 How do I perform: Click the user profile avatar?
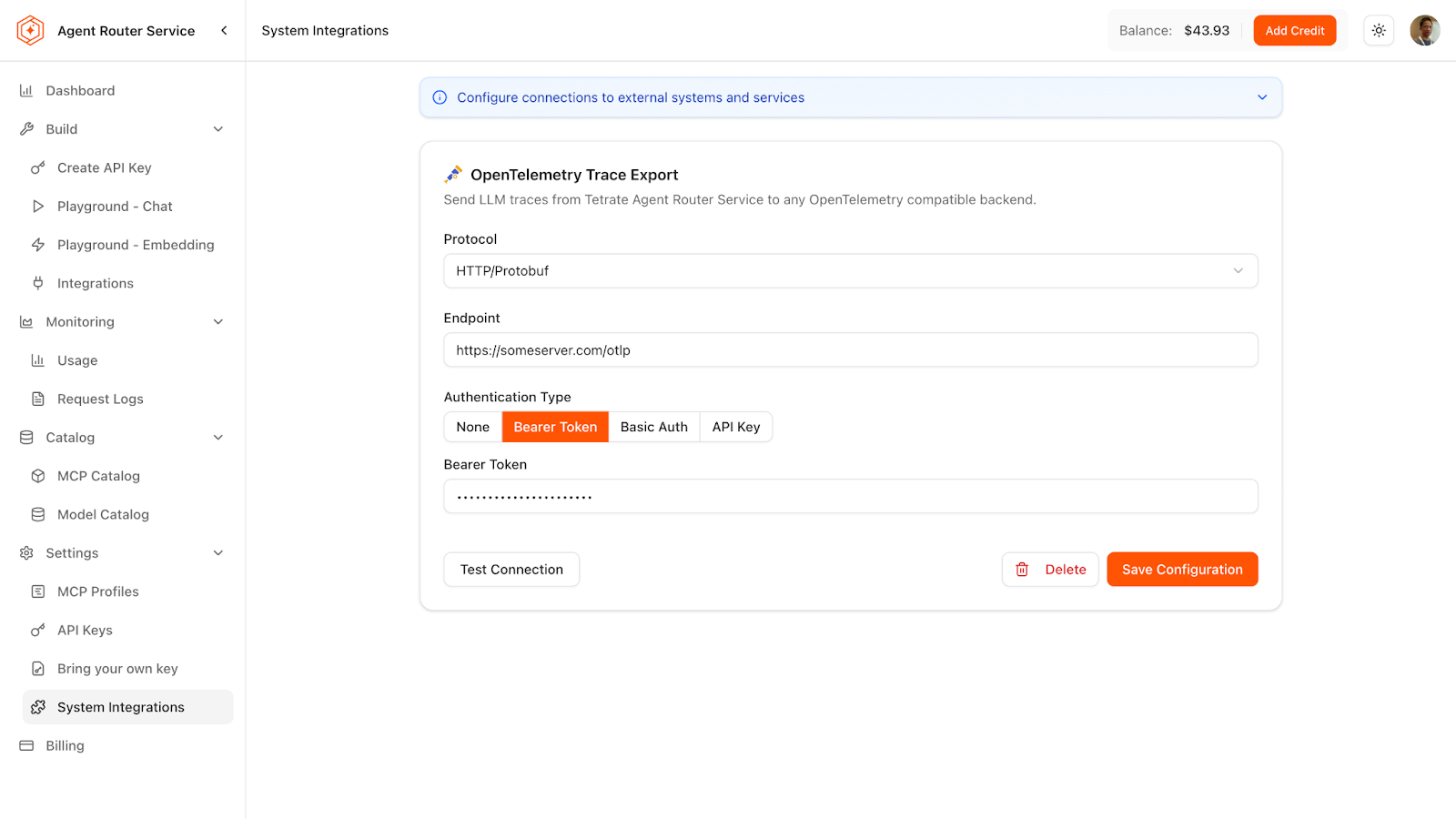click(1424, 31)
